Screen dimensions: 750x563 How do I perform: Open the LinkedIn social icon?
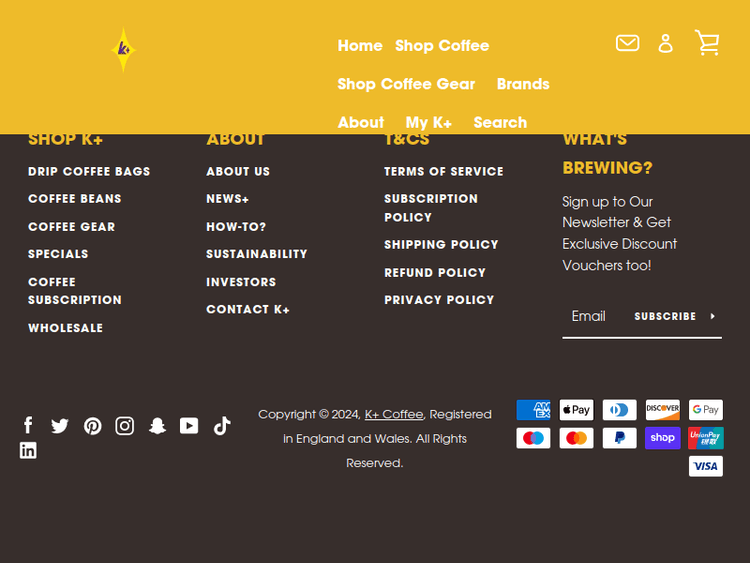(x=28, y=450)
